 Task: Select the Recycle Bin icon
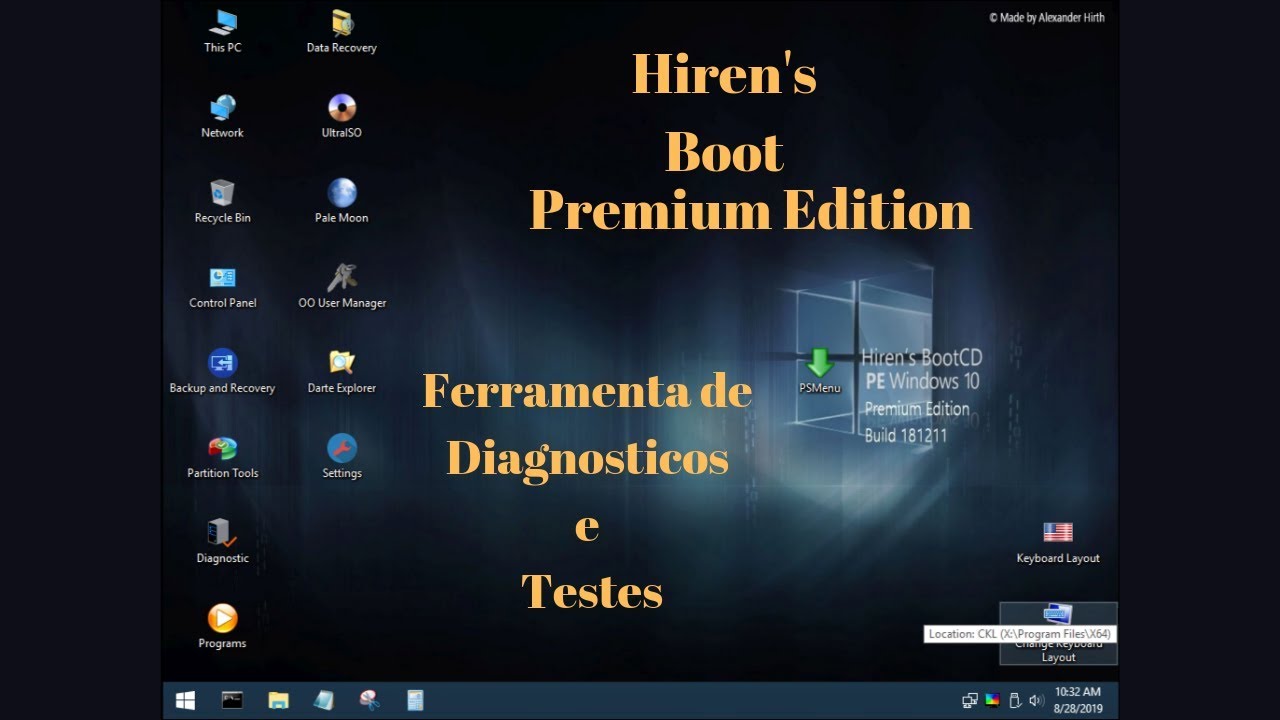(x=222, y=201)
